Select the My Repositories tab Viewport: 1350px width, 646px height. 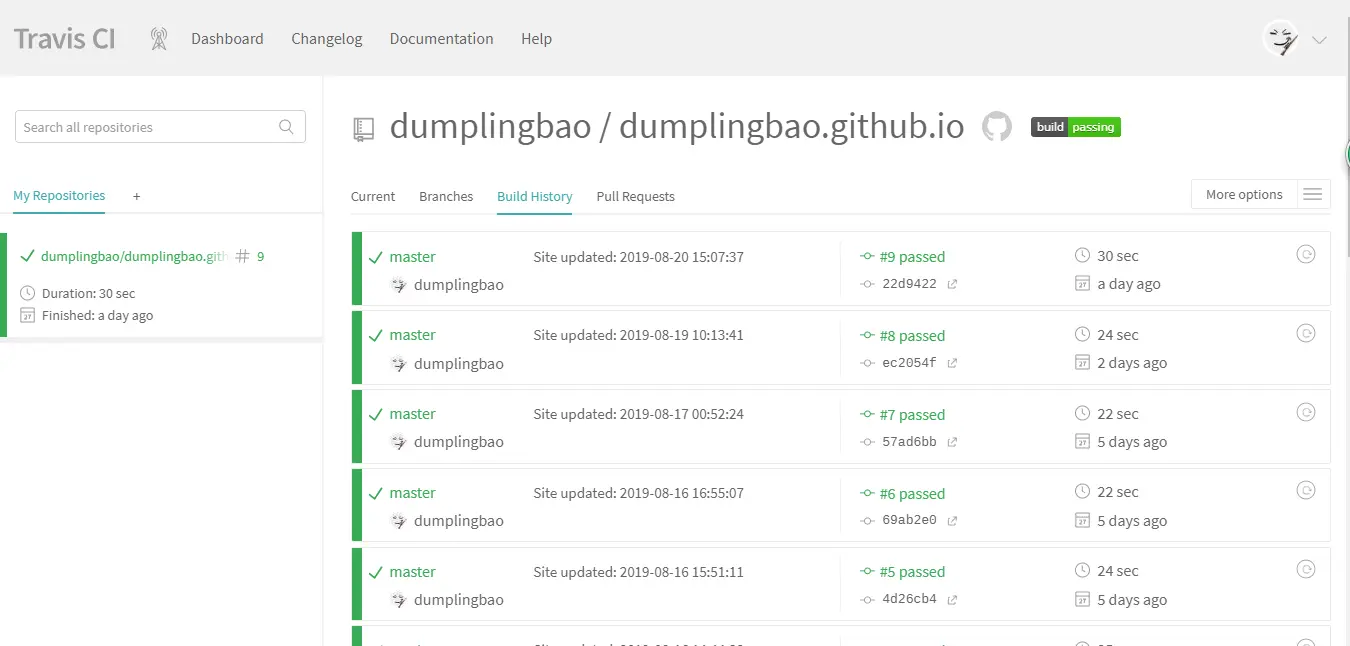click(x=59, y=196)
